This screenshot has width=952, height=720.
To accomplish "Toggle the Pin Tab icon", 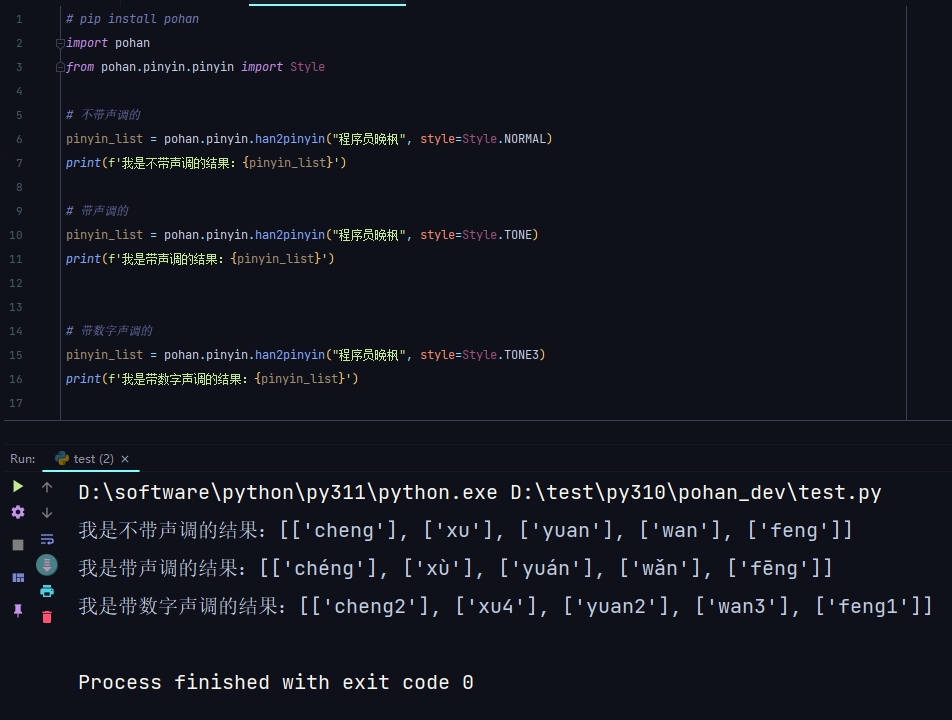I will (18, 610).
